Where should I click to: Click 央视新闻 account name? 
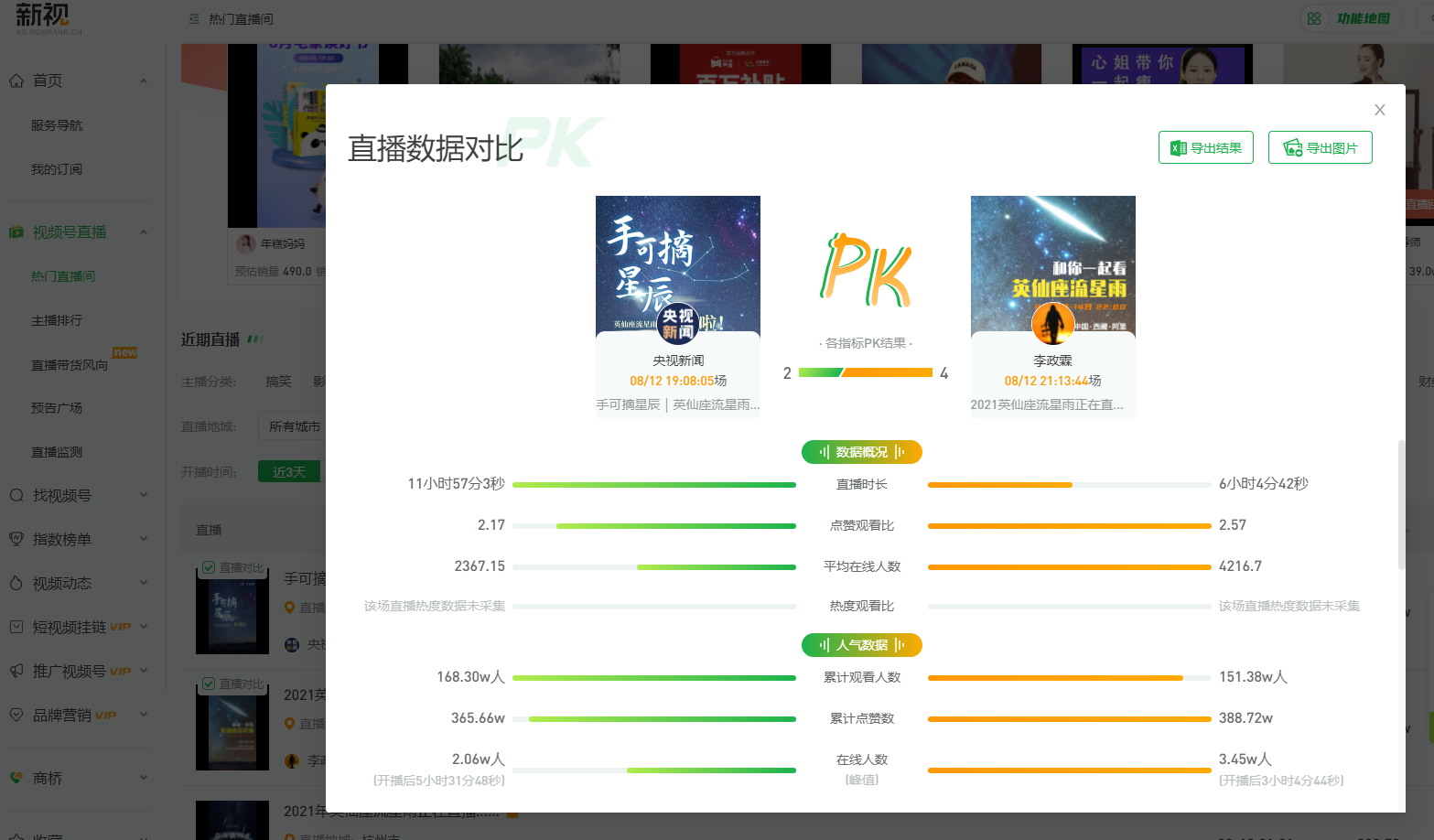(x=678, y=361)
